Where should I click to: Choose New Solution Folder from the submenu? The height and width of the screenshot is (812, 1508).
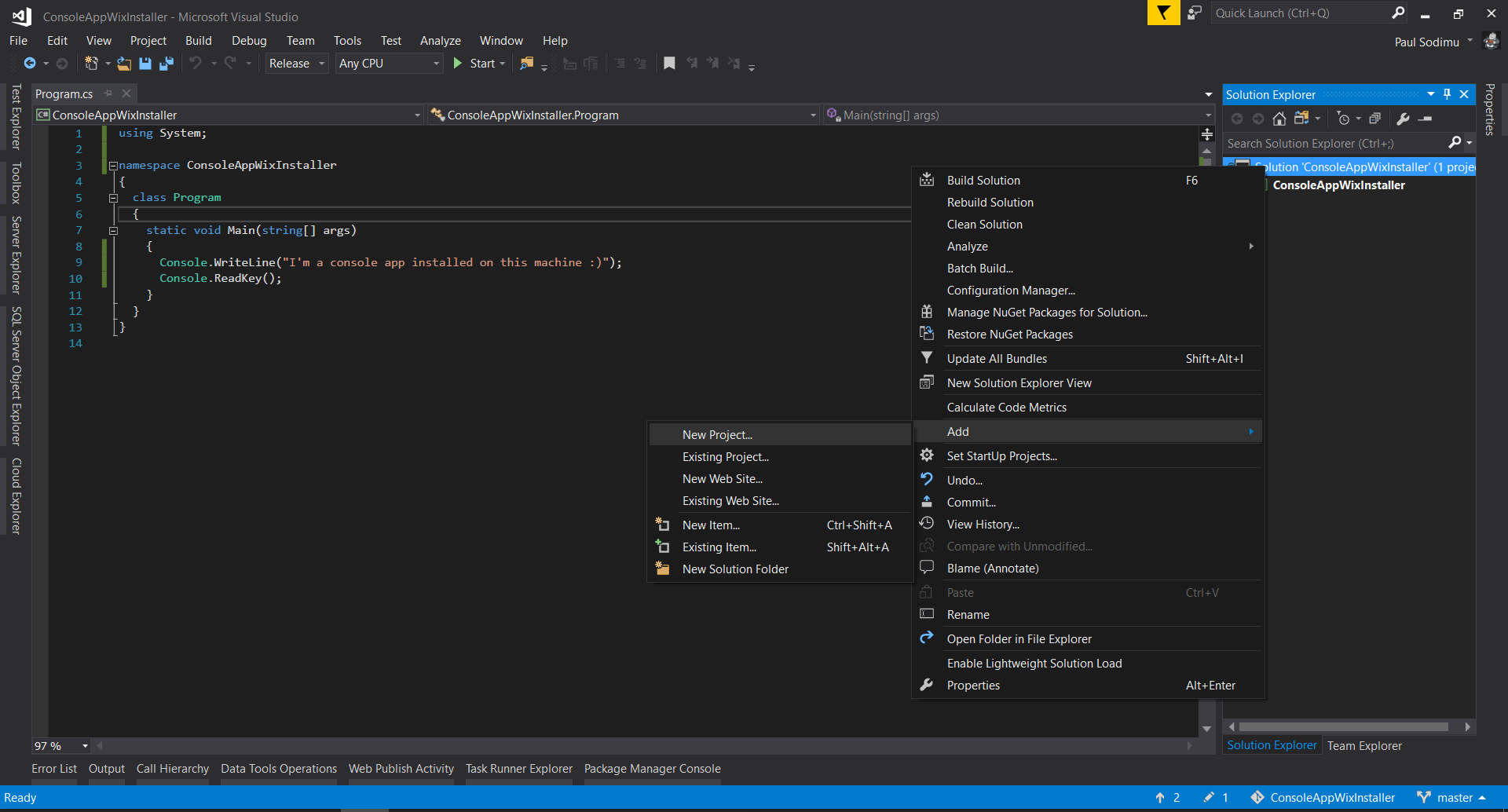click(x=779, y=569)
